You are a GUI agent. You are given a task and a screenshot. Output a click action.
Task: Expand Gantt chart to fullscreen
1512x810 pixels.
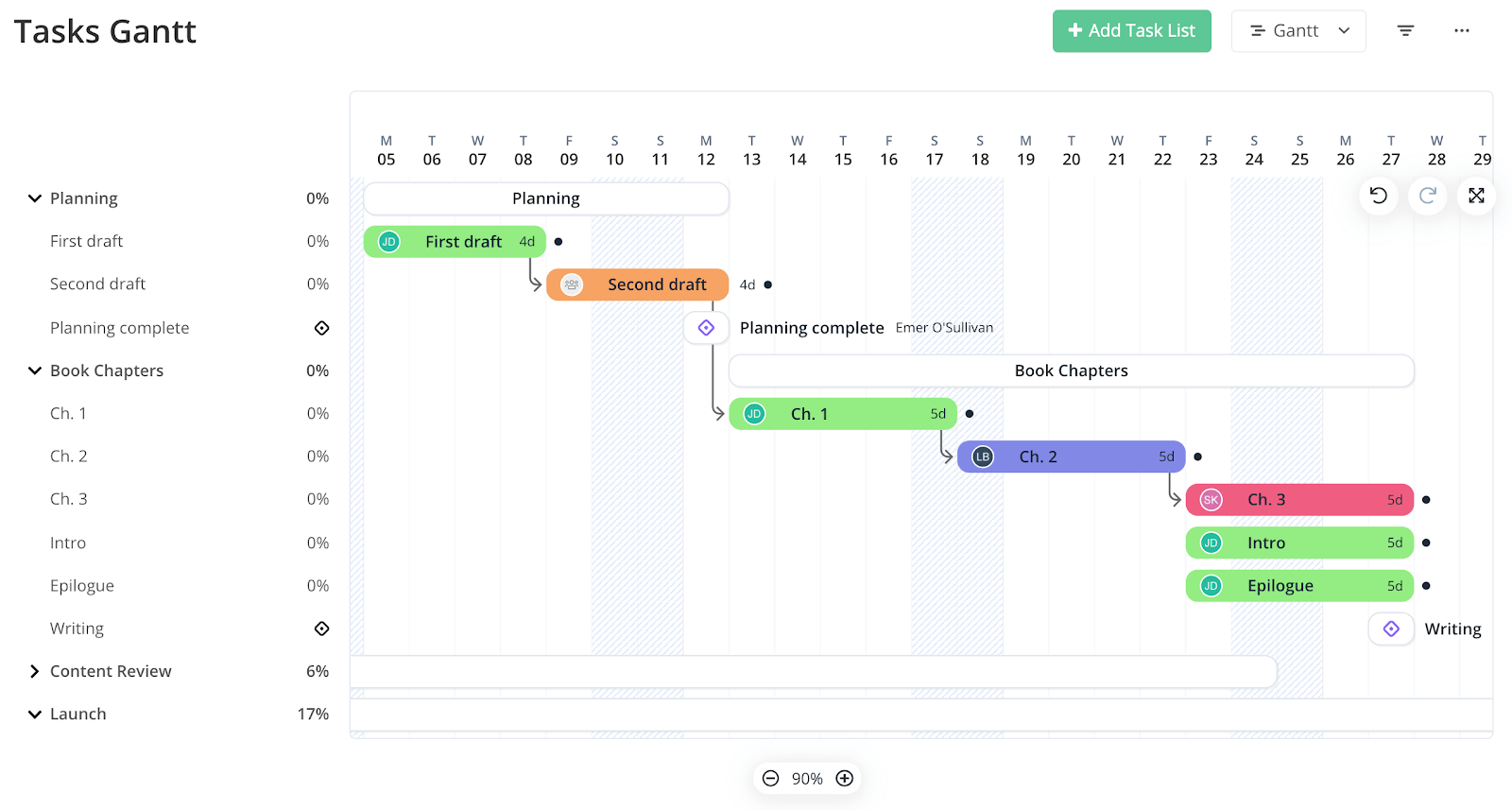click(x=1476, y=196)
